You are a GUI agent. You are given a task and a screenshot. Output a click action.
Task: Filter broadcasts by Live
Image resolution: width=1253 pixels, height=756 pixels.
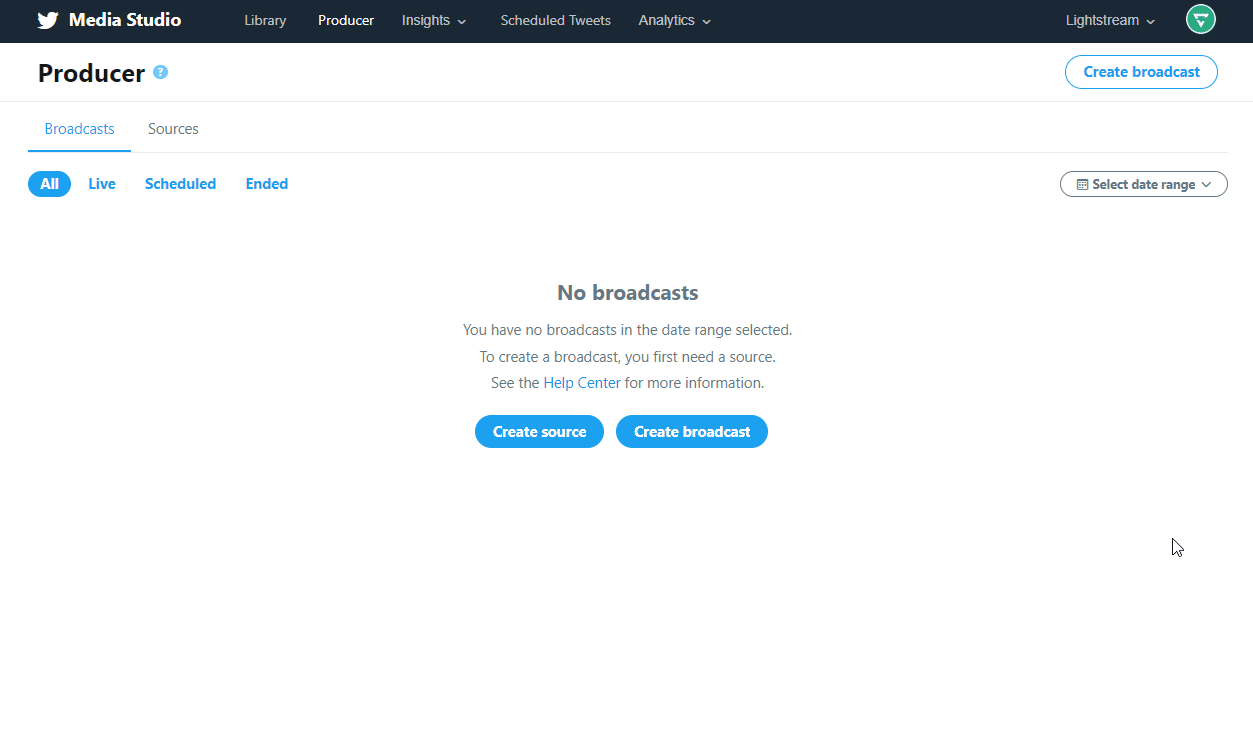pyautogui.click(x=102, y=184)
